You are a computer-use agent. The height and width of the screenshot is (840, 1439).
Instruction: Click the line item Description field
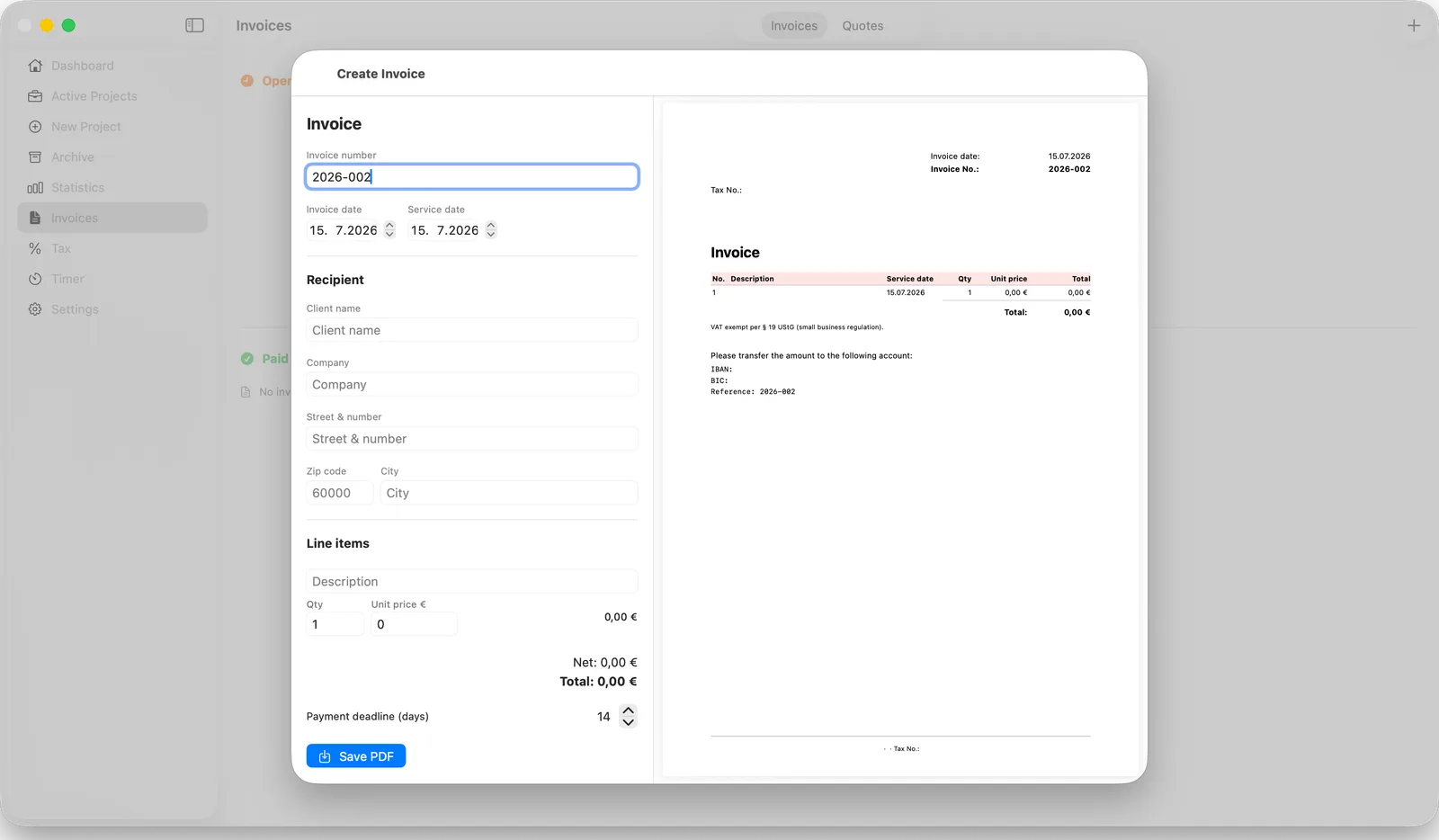472,581
